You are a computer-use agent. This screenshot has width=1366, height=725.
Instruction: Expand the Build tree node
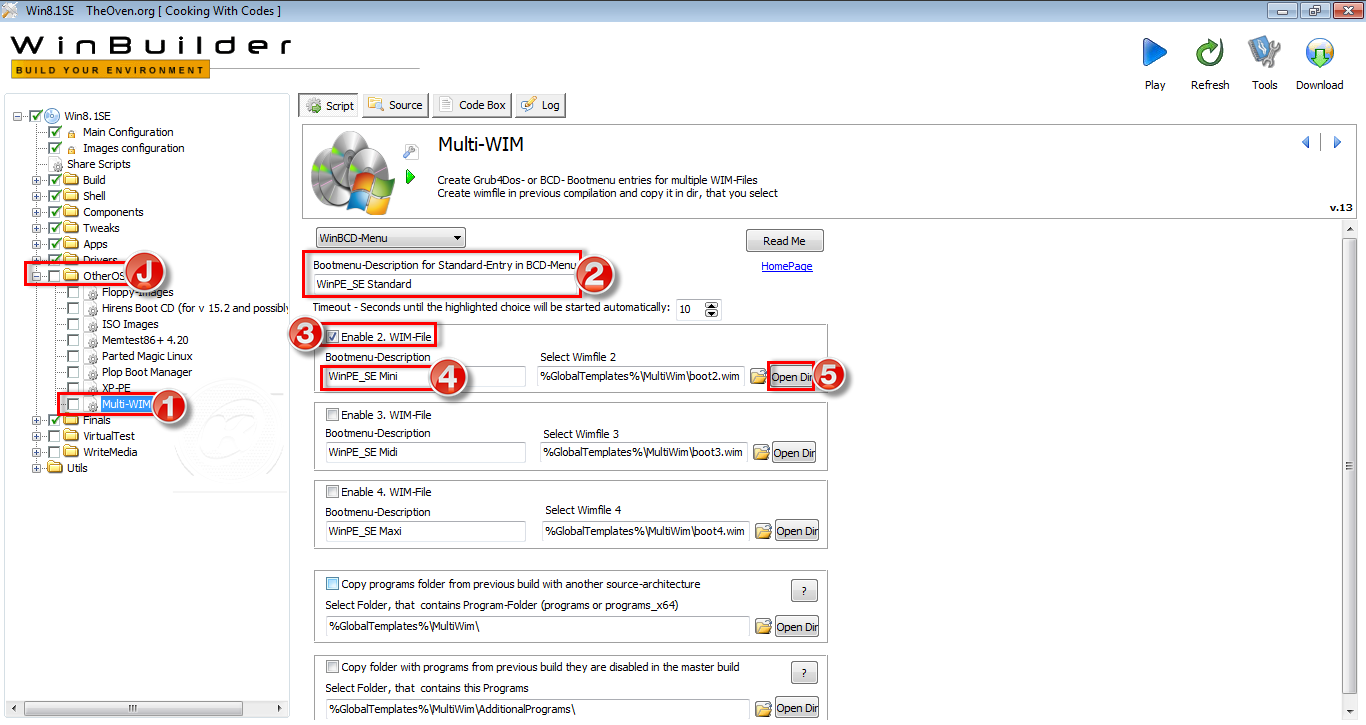[x=37, y=180]
